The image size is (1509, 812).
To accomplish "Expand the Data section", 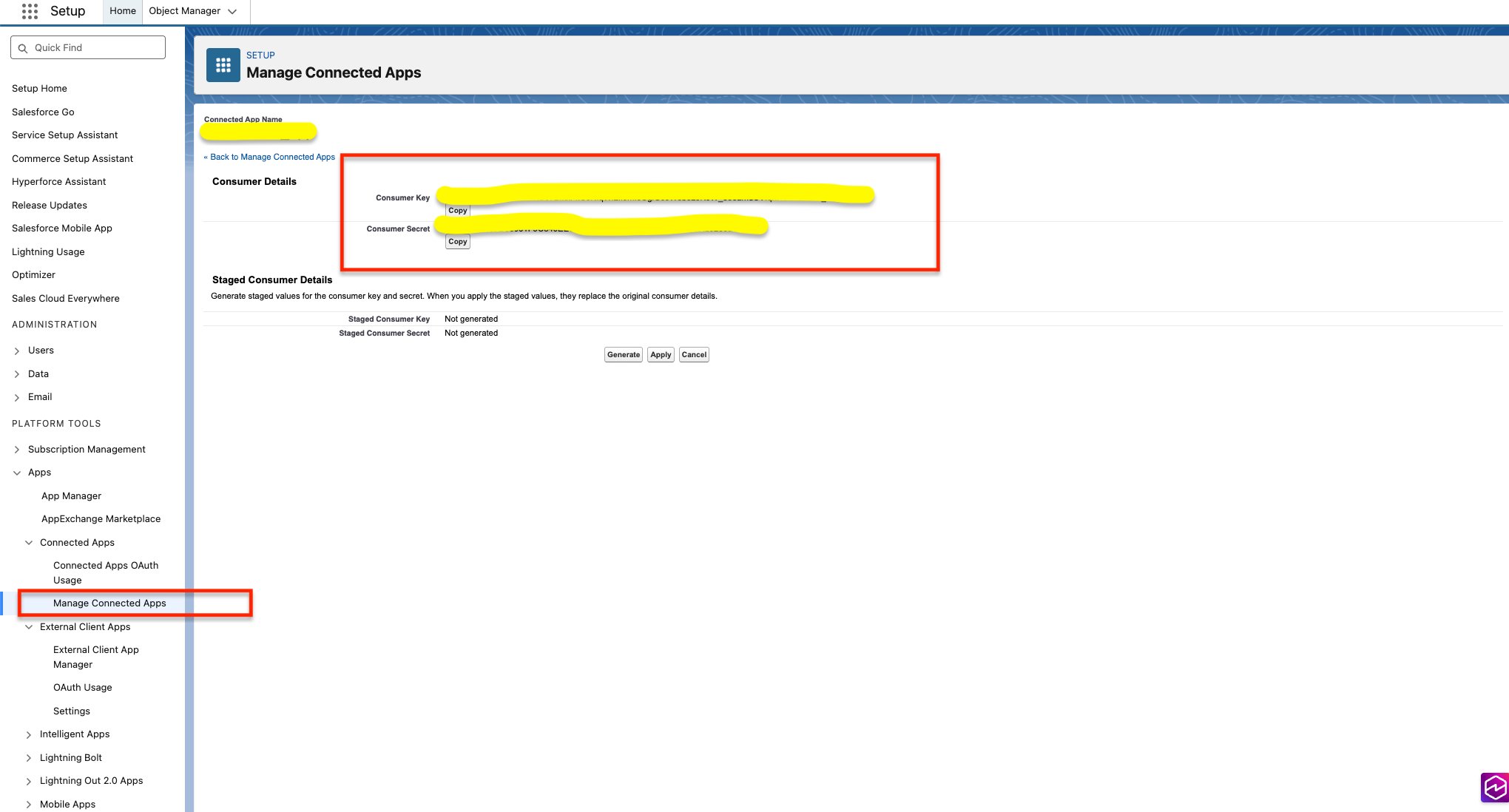I will coord(17,374).
